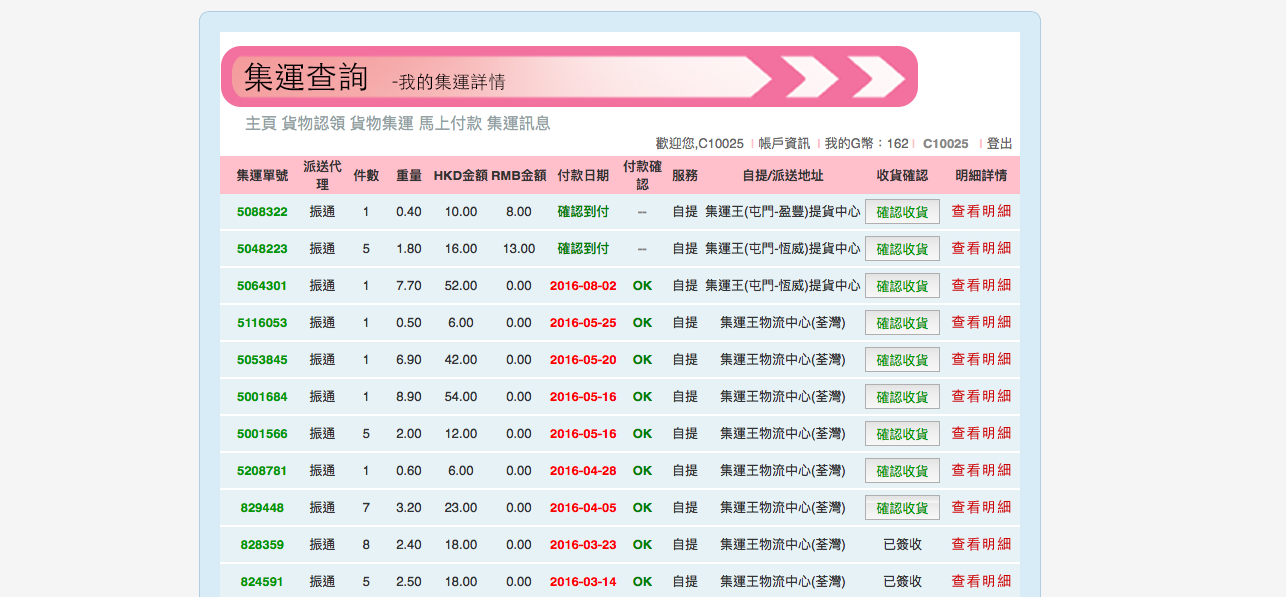1286x597 pixels.
Task: Open order number 5053845
Action: [x=262, y=360]
